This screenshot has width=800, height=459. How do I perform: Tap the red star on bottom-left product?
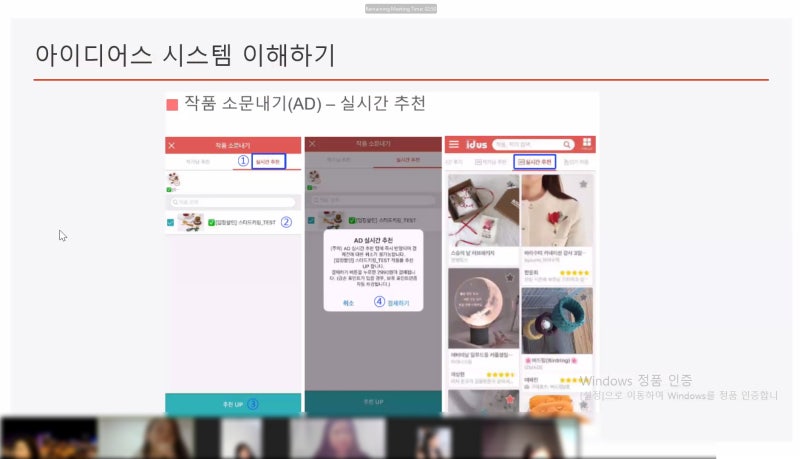(510, 400)
